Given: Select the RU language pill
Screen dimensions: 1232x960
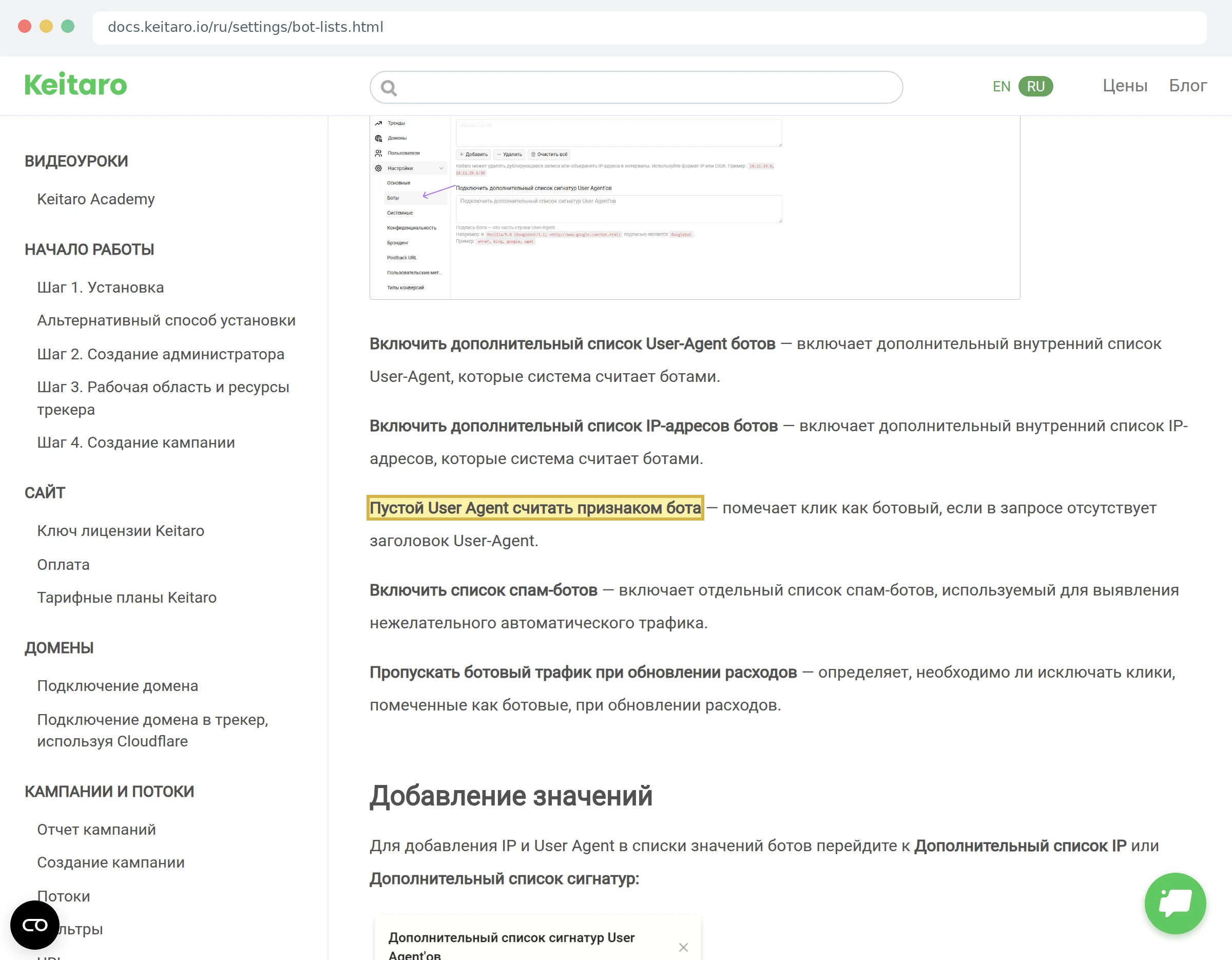Looking at the screenshot, I should point(1036,86).
